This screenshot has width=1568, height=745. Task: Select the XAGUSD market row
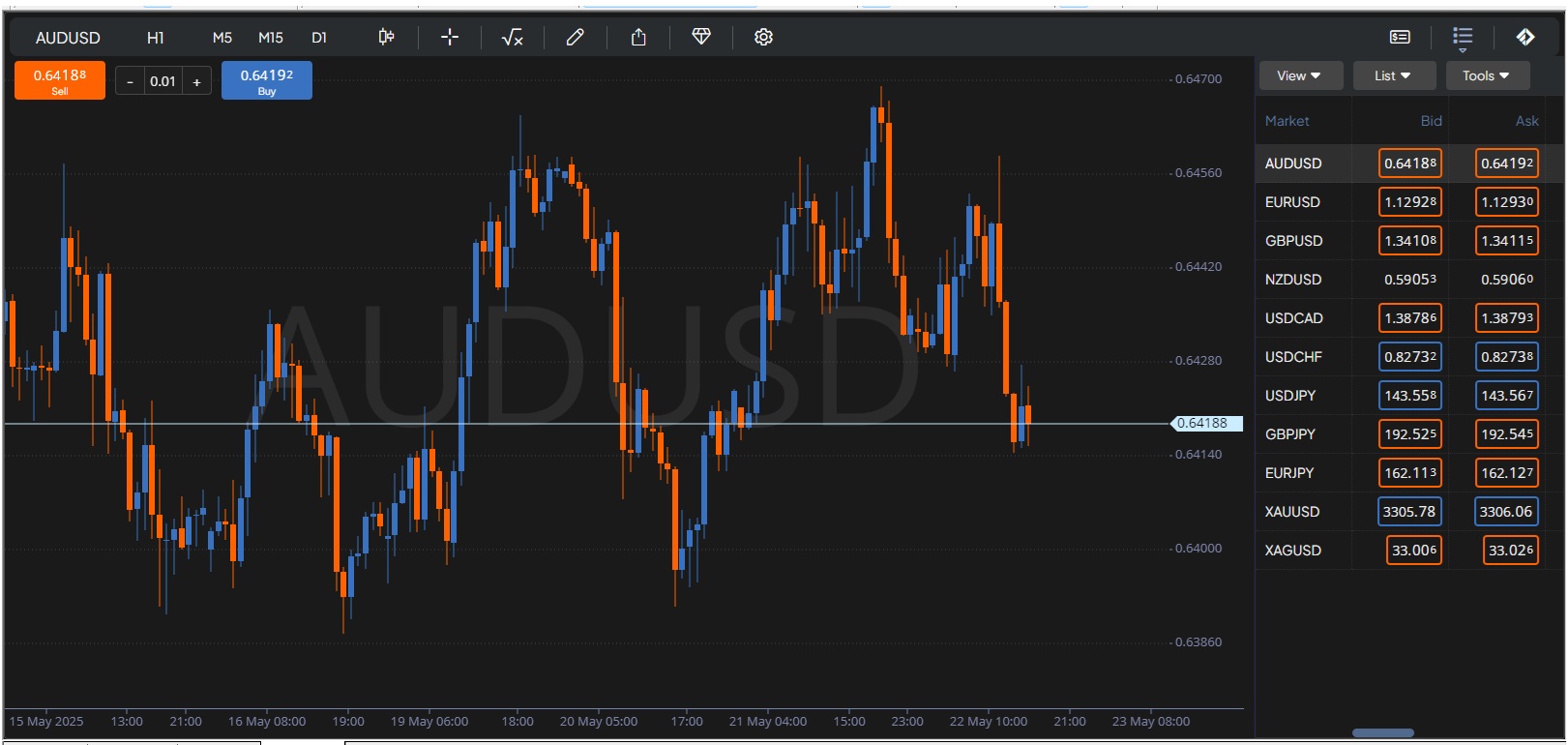pyautogui.click(x=1409, y=551)
